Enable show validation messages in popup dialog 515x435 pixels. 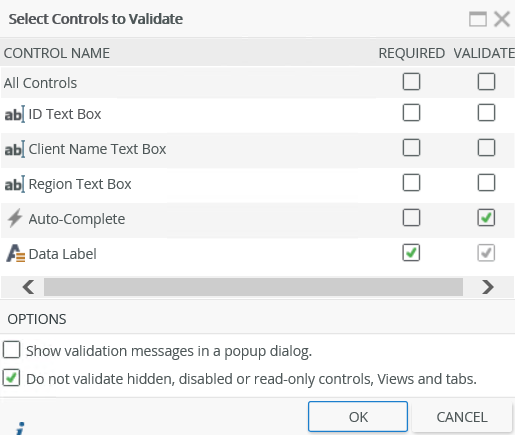click(12, 350)
